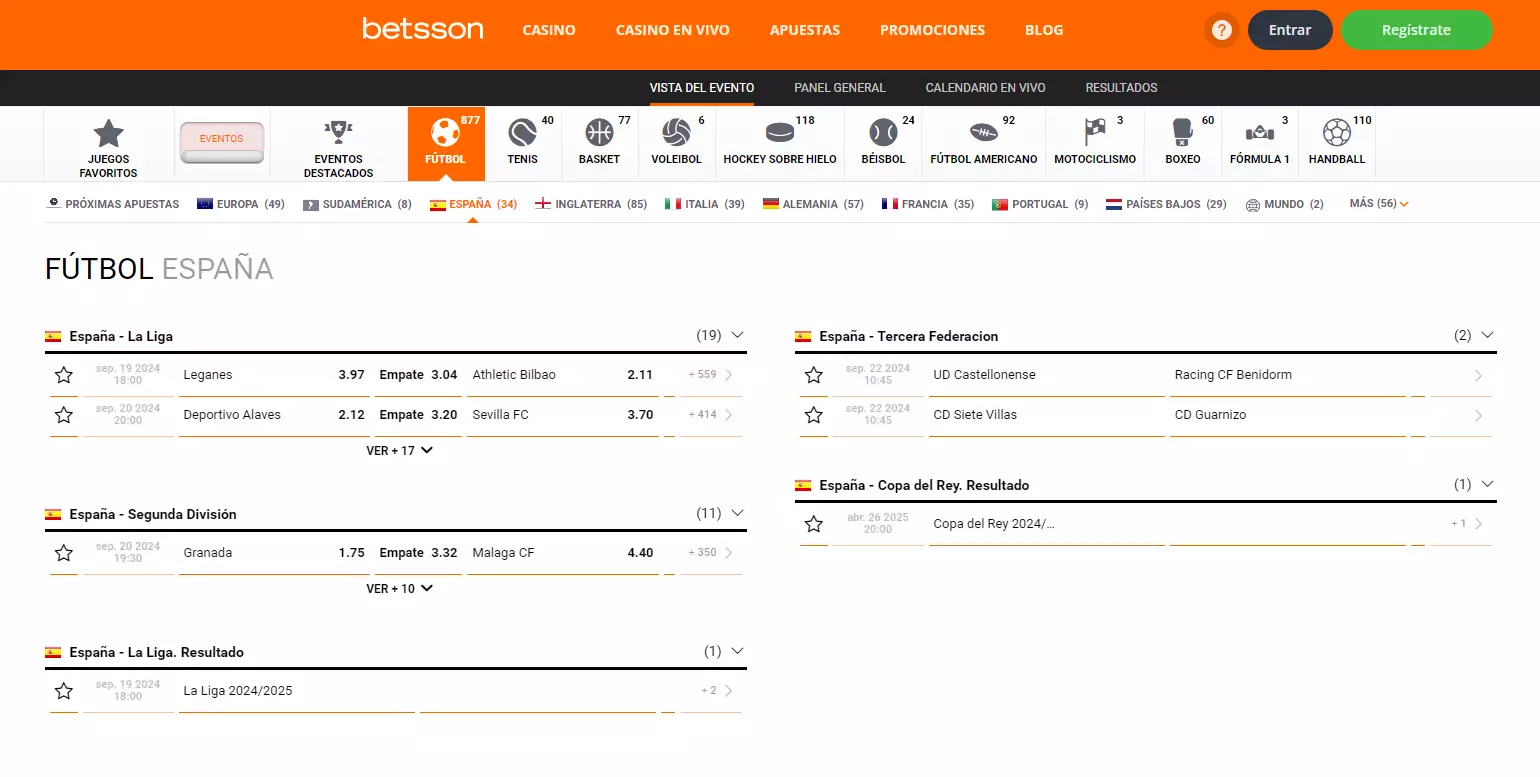Favorite the Granada vs Malaga CF match
The height and width of the screenshot is (777, 1540).
tap(64, 553)
